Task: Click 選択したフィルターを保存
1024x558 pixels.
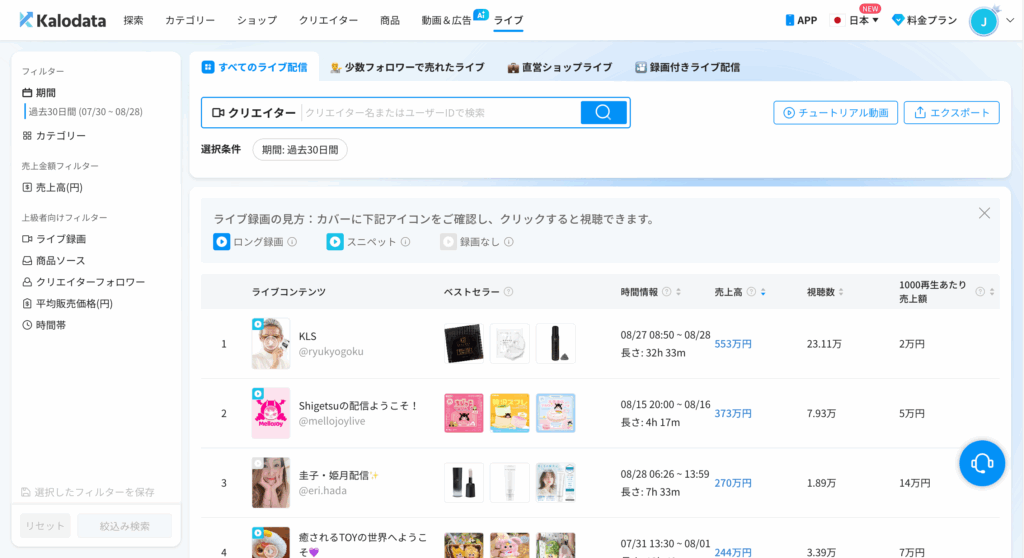Action: 88,492
